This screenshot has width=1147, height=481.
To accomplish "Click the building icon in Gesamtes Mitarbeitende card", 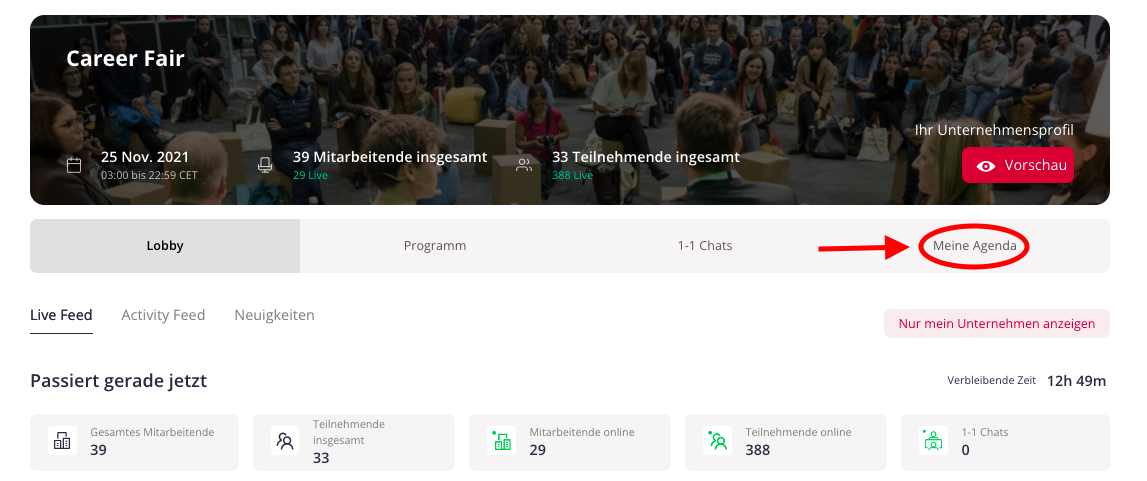I will click(x=62, y=441).
